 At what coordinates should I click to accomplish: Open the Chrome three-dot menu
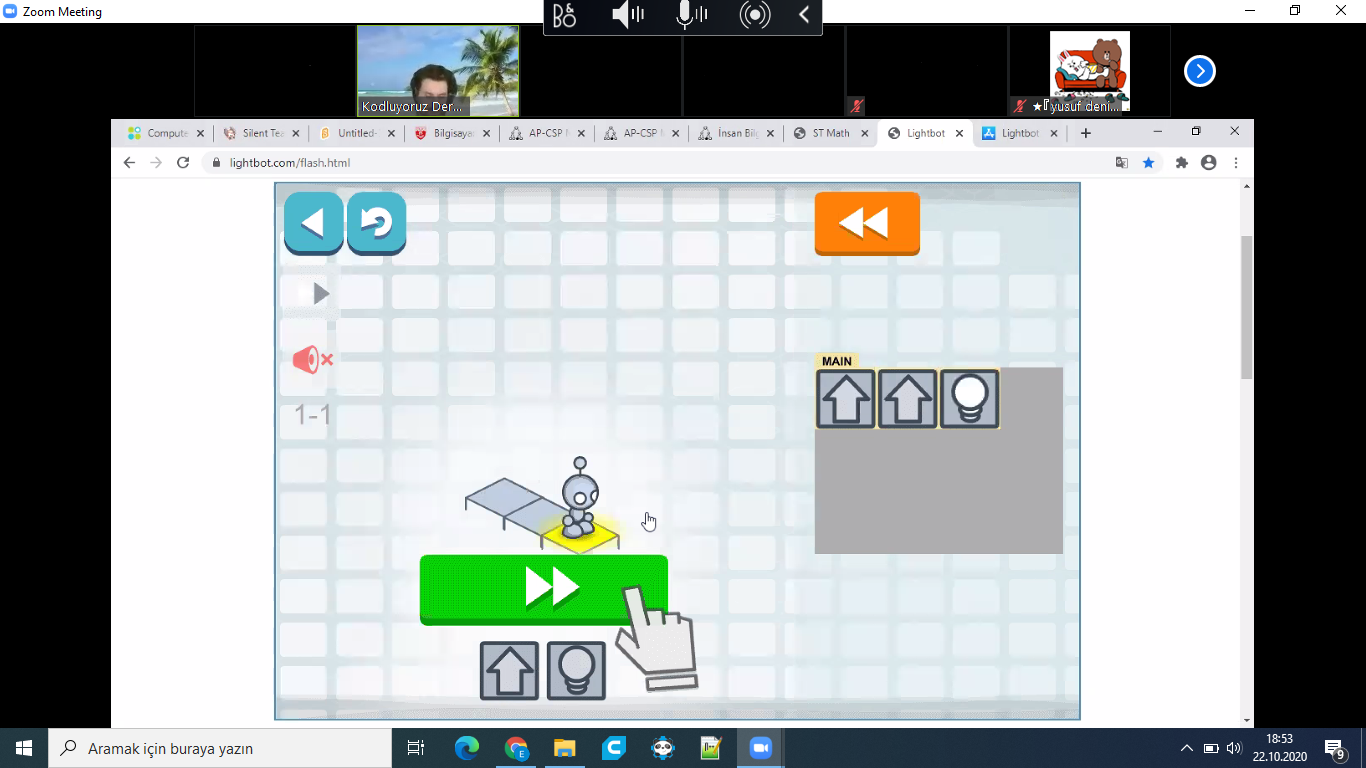1236,162
